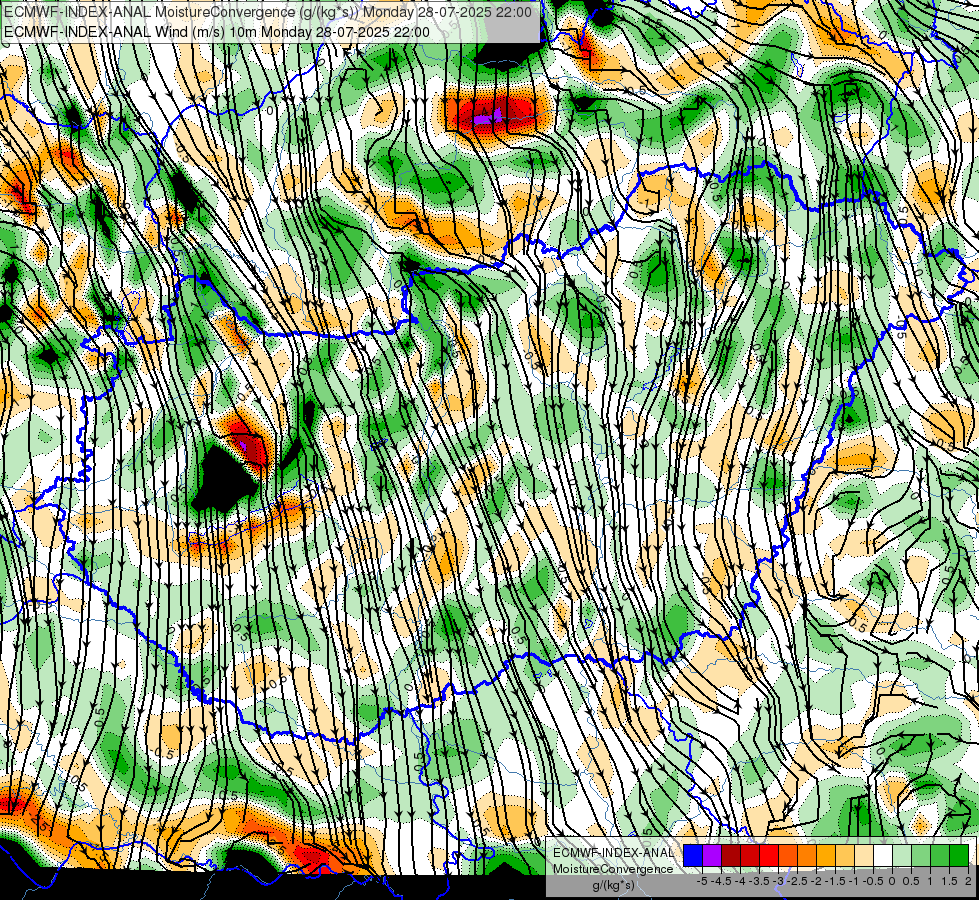
Task: Click the -0.5 legend tick label
Action: click(x=873, y=881)
